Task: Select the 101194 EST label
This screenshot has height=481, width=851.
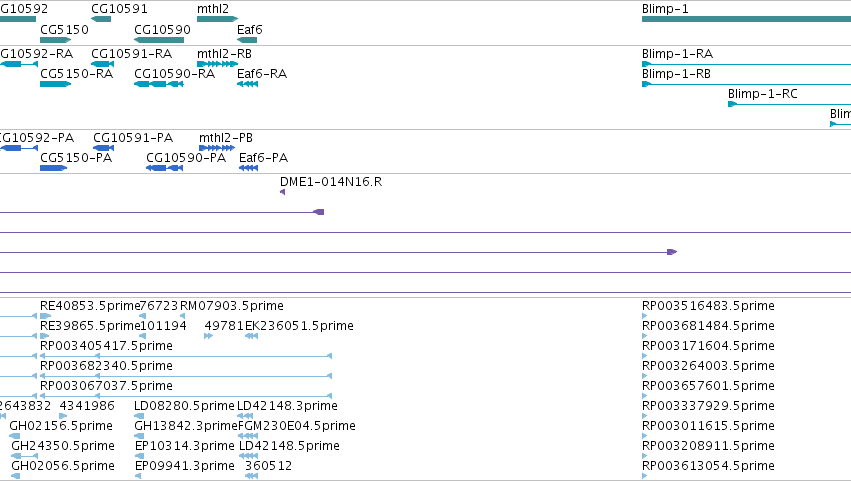Action: tap(163, 326)
